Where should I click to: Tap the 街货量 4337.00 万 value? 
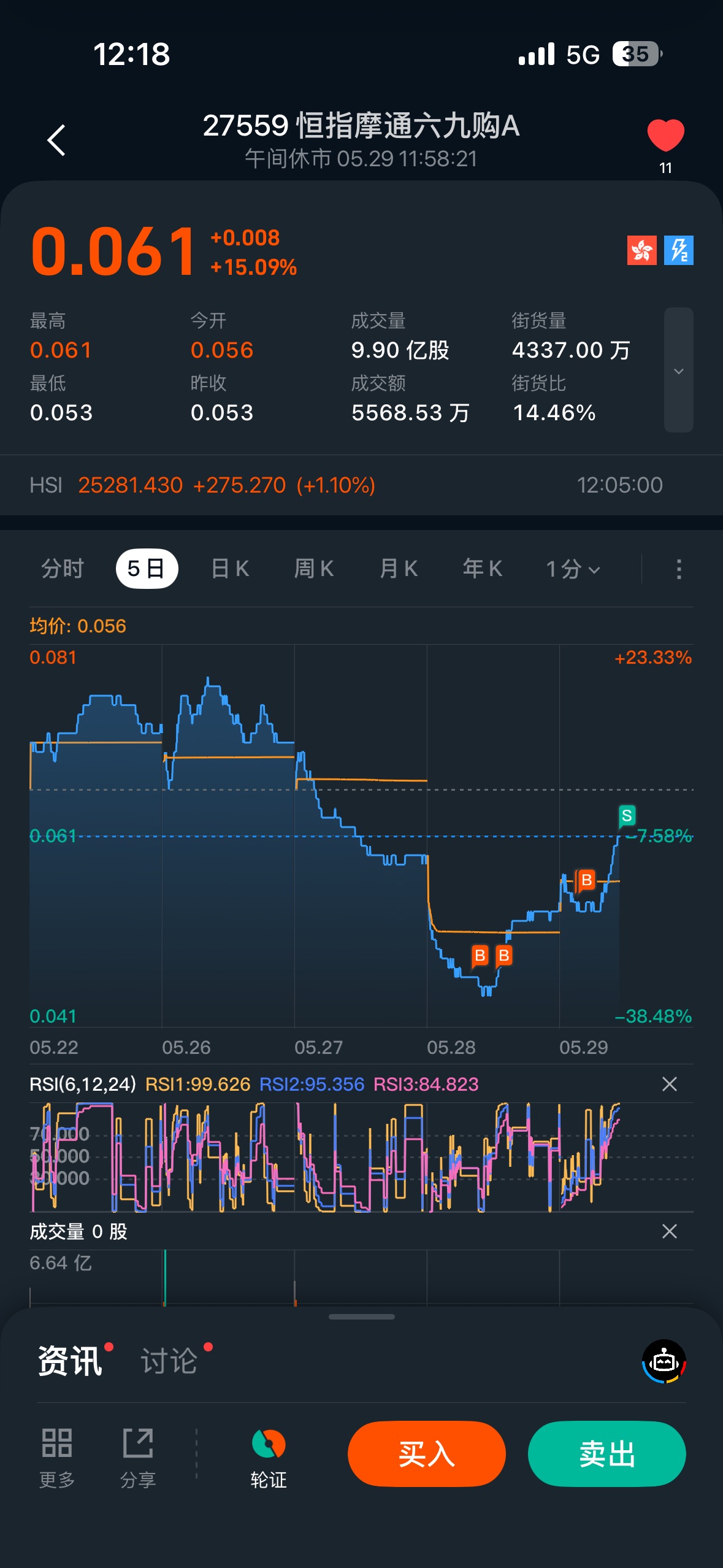click(x=572, y=350)
